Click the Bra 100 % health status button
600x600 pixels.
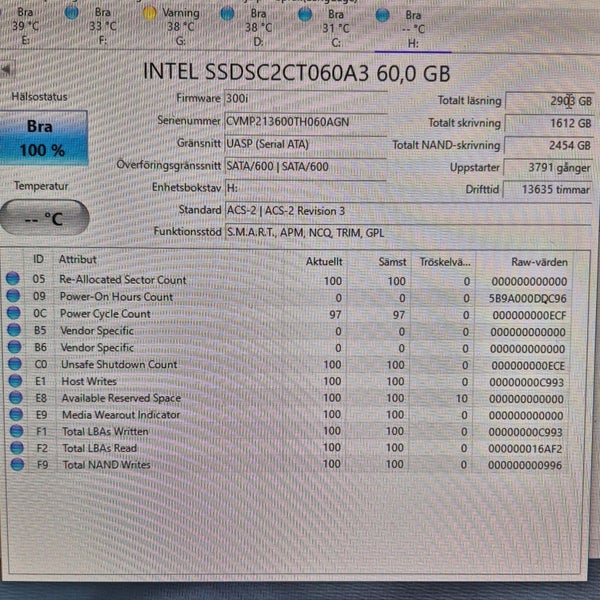pos(44,138)
